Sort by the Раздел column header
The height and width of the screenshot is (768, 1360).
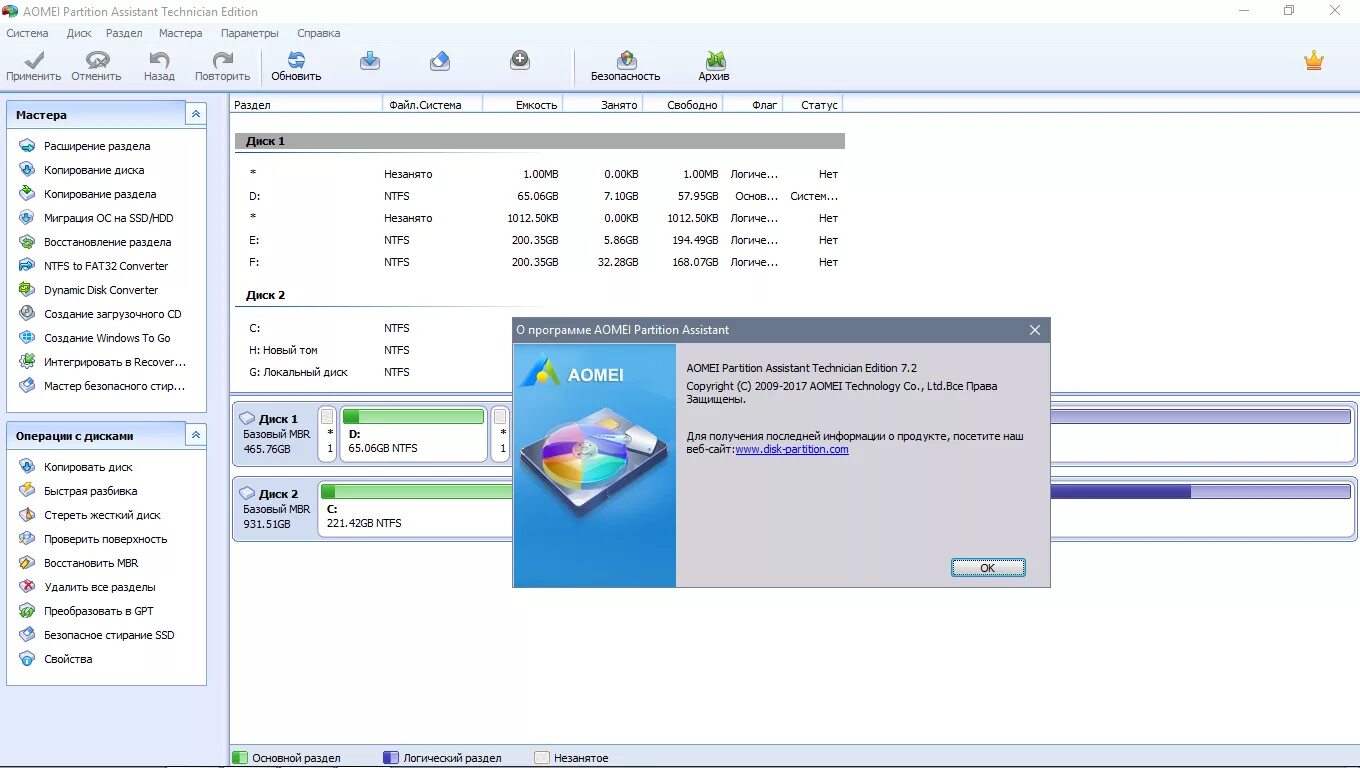point(306,104)
